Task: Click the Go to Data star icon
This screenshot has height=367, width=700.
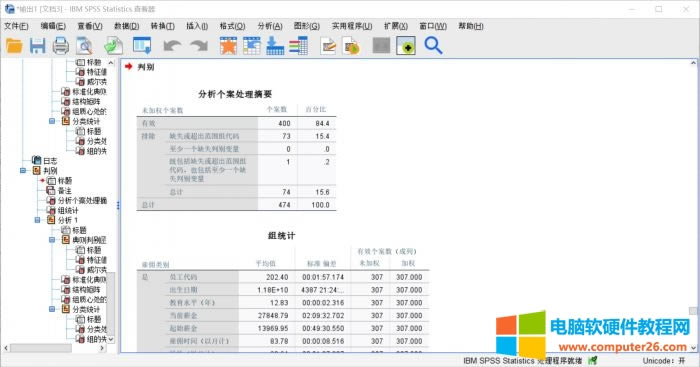Action: coord(228,46)
